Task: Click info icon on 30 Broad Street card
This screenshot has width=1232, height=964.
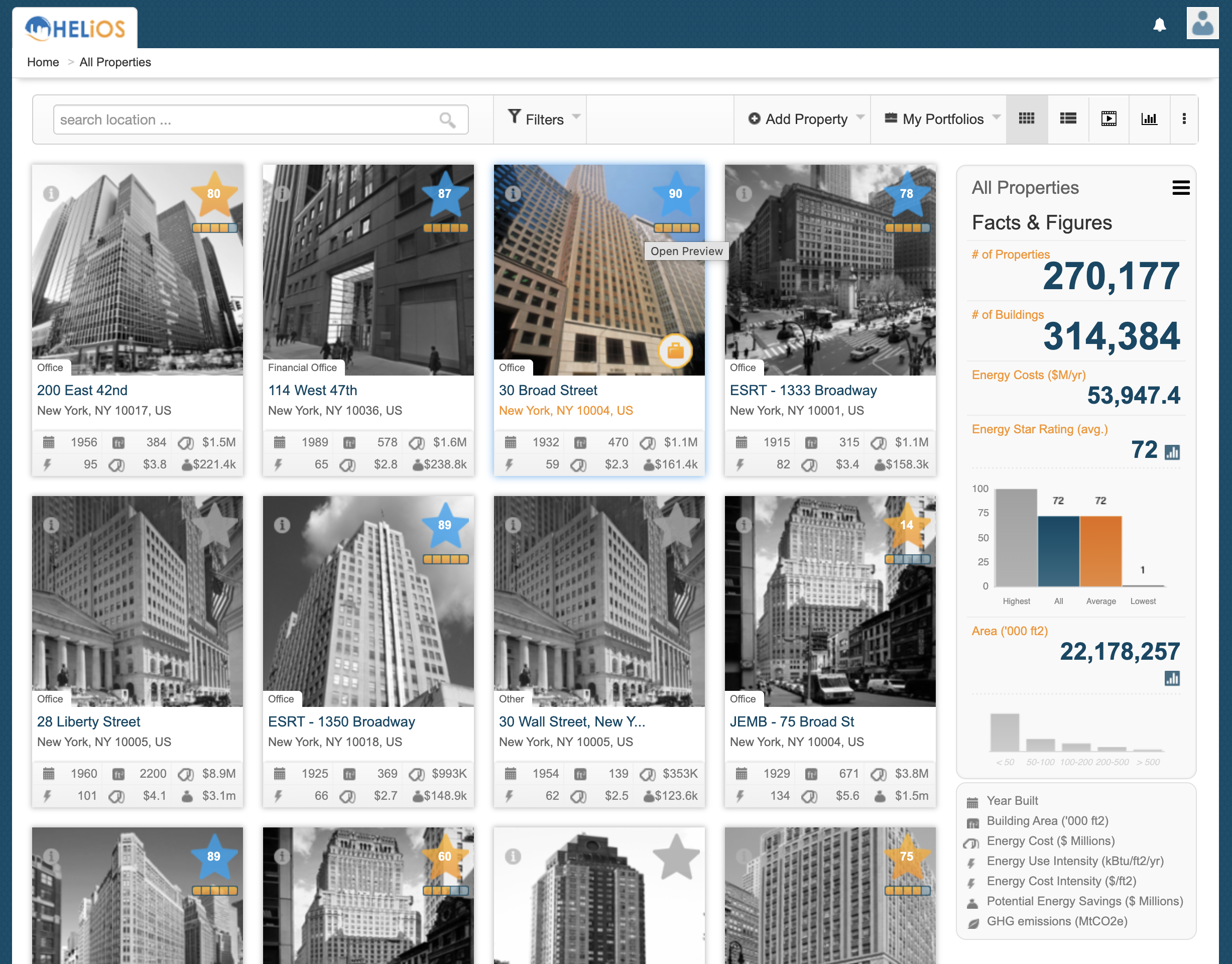Action: coord(513,194)
